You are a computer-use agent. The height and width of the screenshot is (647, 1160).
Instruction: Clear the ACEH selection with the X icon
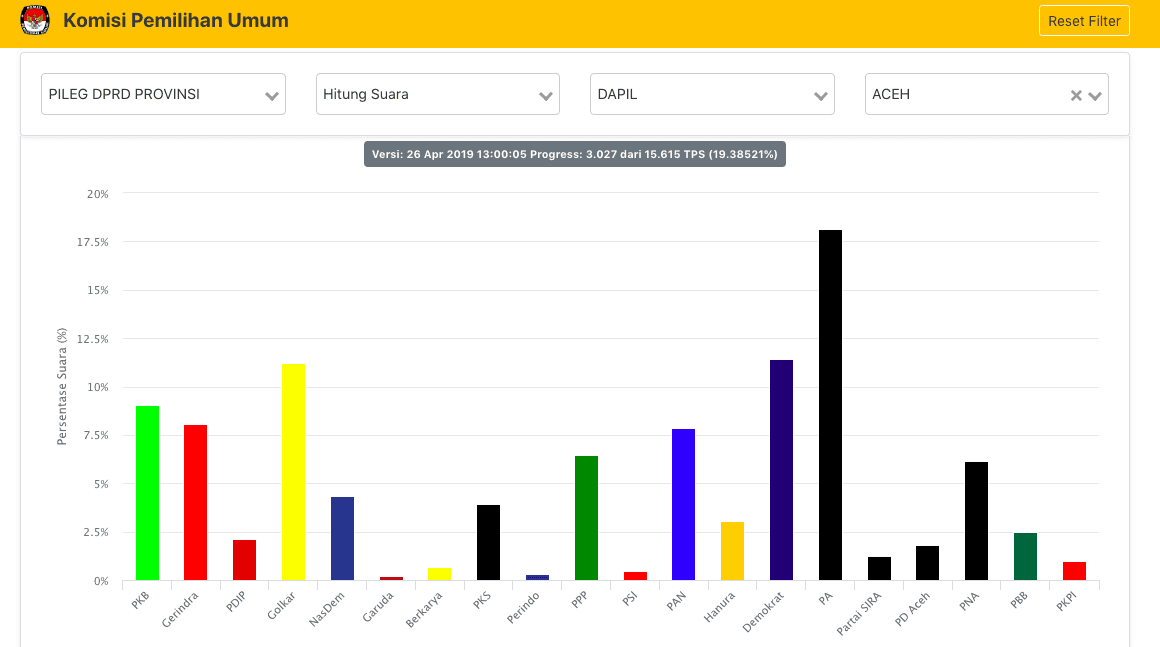click(x=1075, y=94)
